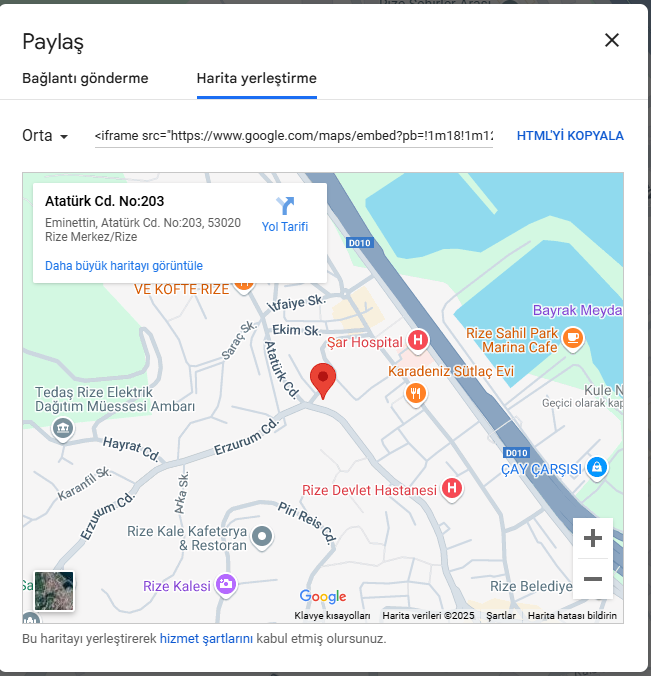
Task: Click Rize Kale Kafeterya marker icon
Action: point(262,537)
